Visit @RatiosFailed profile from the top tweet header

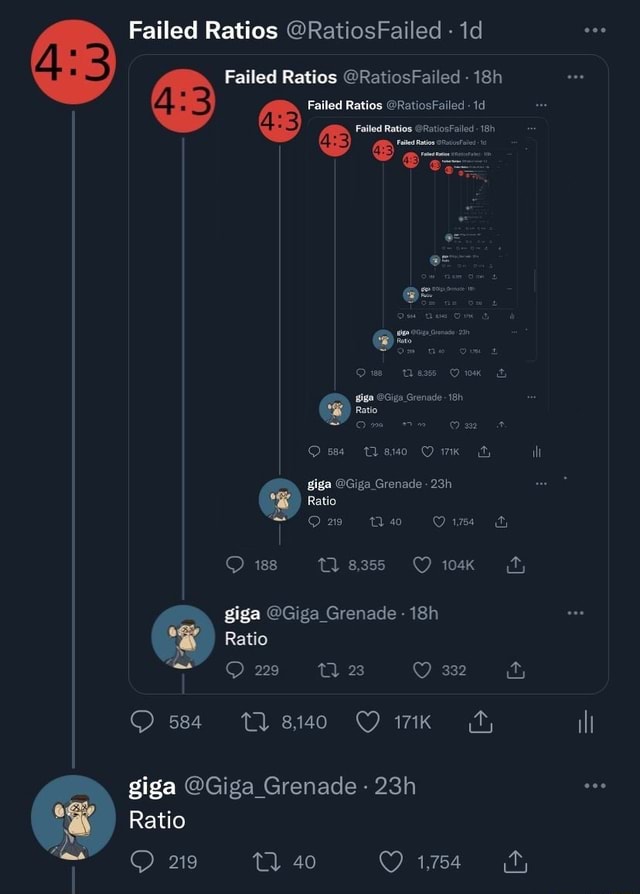[x=363, y=30]
